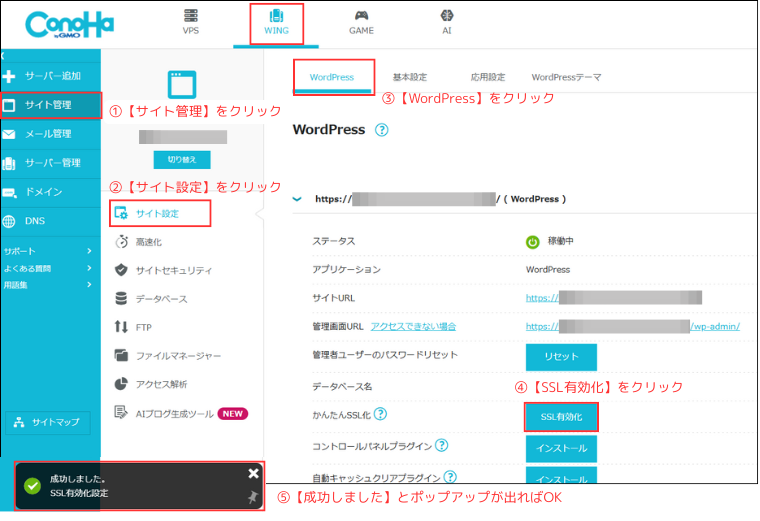Screen dimensions: 760x521
Task: Collapse the left sidebar arrow
Action: 2,55
